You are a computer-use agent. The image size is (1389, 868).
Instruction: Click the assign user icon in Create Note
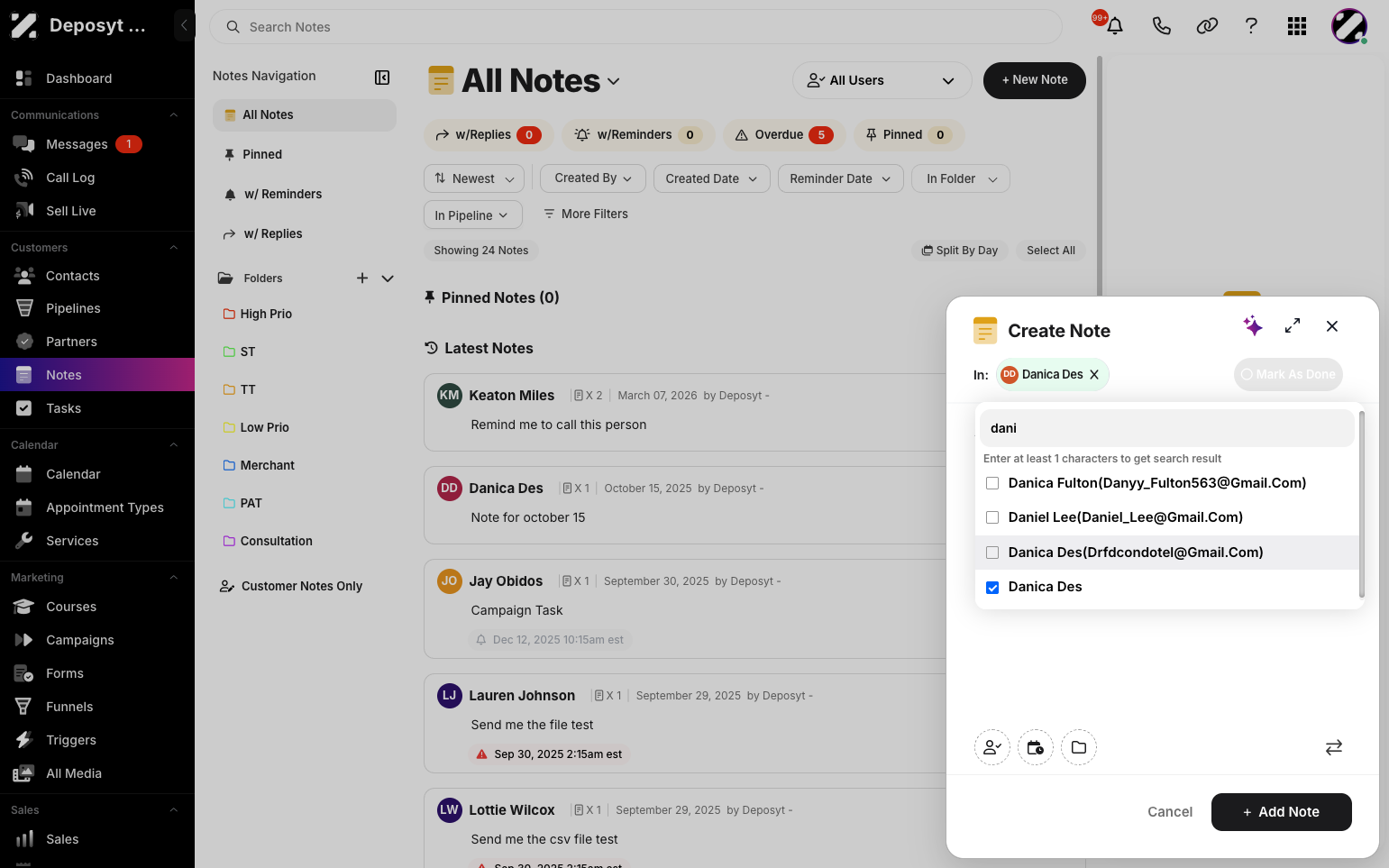pos(992,747)
